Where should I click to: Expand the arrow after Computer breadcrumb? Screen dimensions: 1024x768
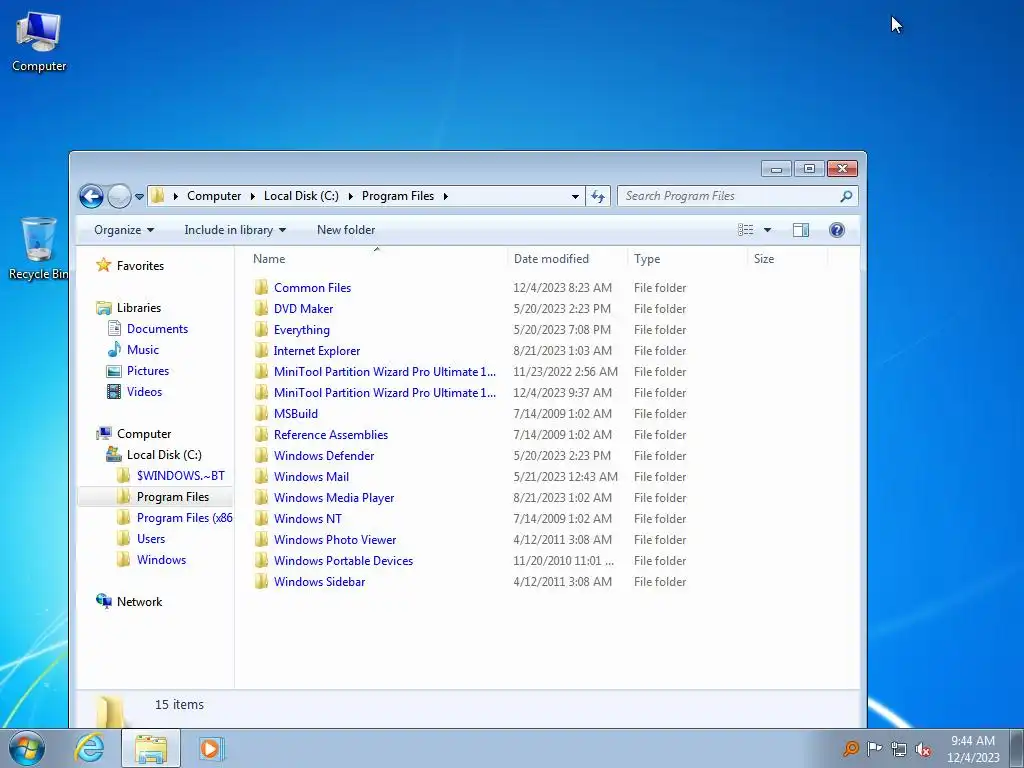(x=253, y=196)
